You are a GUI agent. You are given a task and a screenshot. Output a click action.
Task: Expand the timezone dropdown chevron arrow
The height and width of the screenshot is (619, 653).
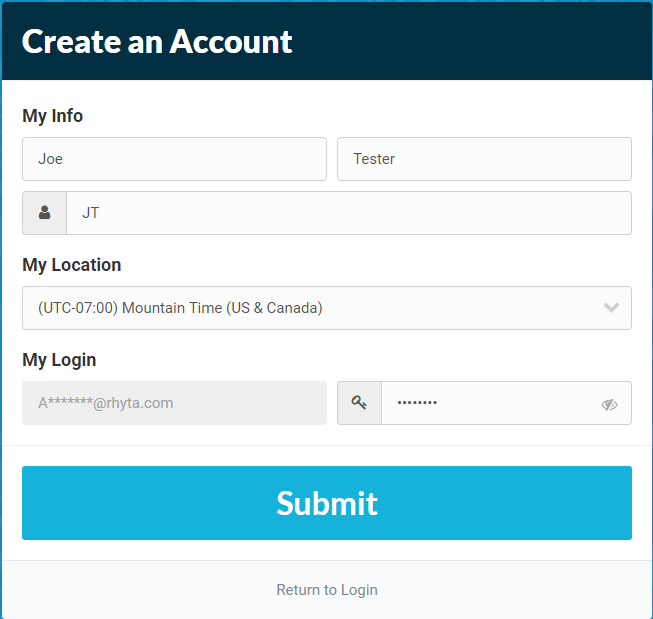[x=612, y=308]
